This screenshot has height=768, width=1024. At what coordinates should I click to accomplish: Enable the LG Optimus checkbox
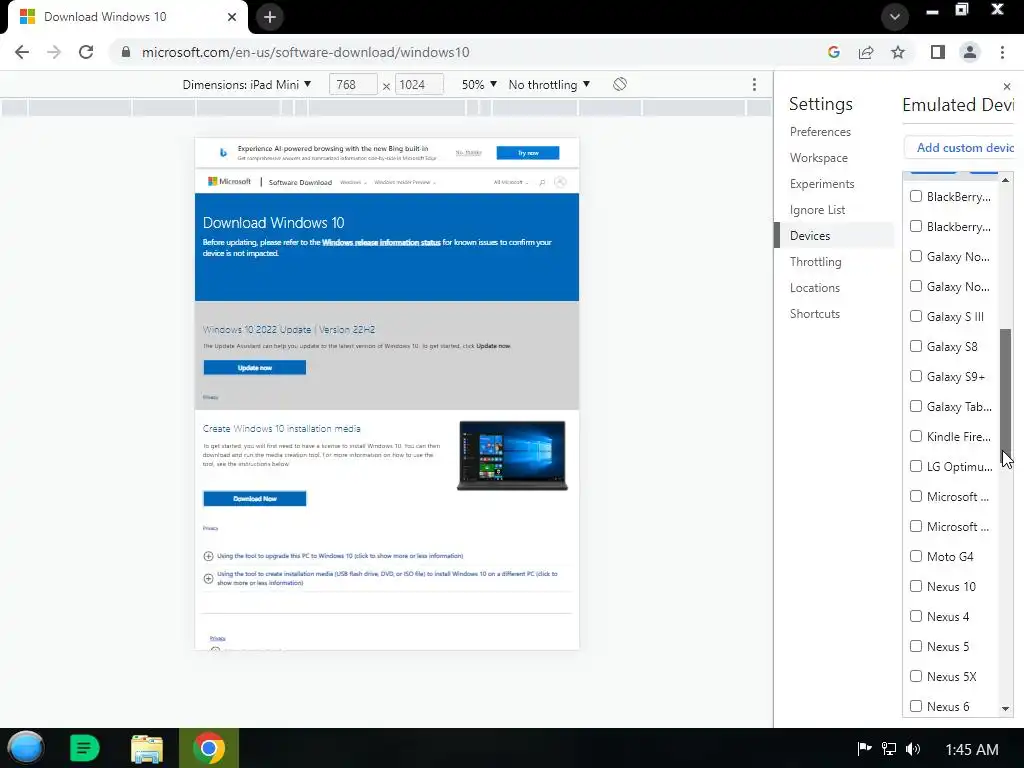[x=916, y=466]
